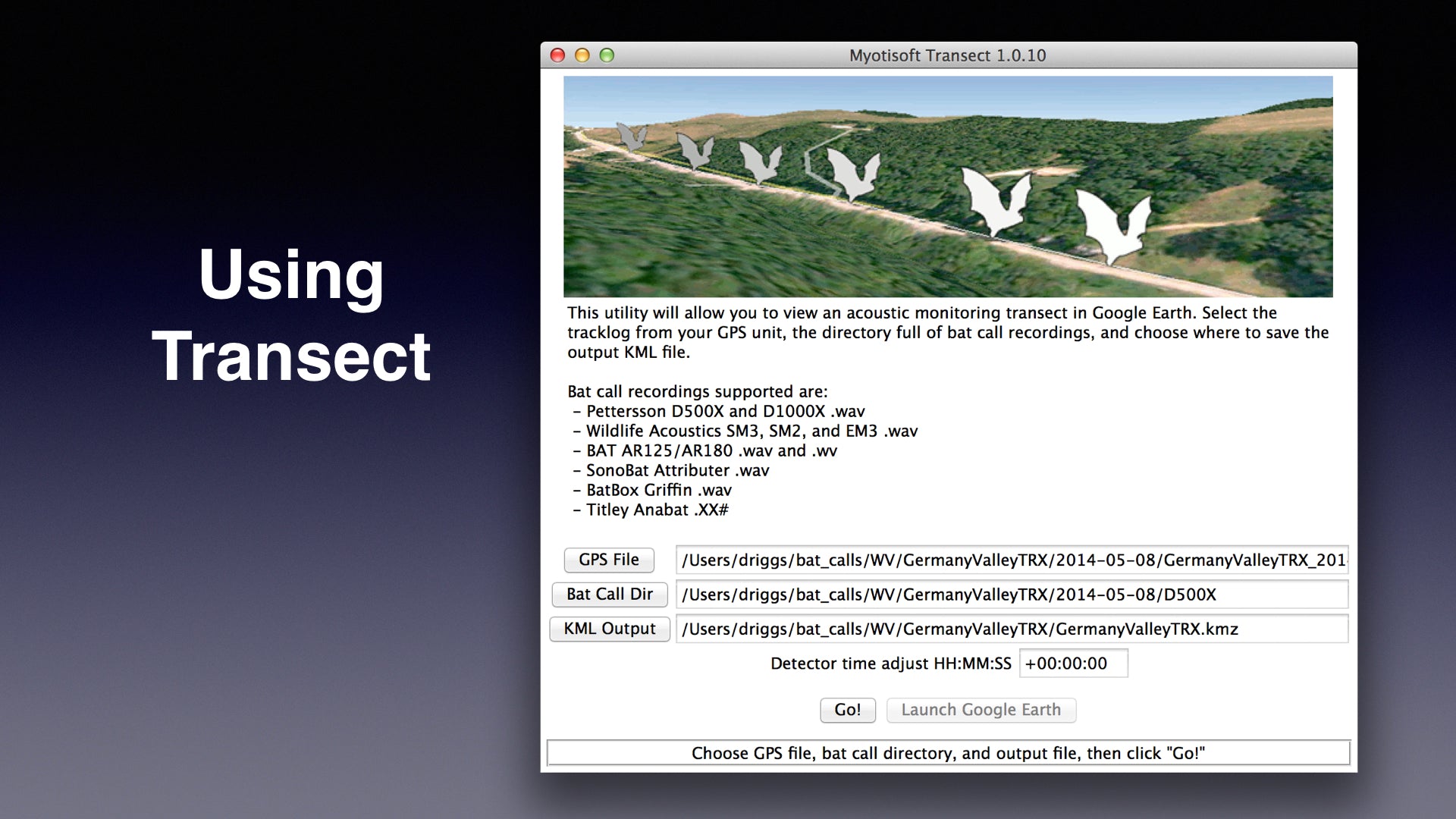1456x819 pixels.
Task: Click the "Detector time adjust HH:MM:SS" label
Action: pos(890,664)
